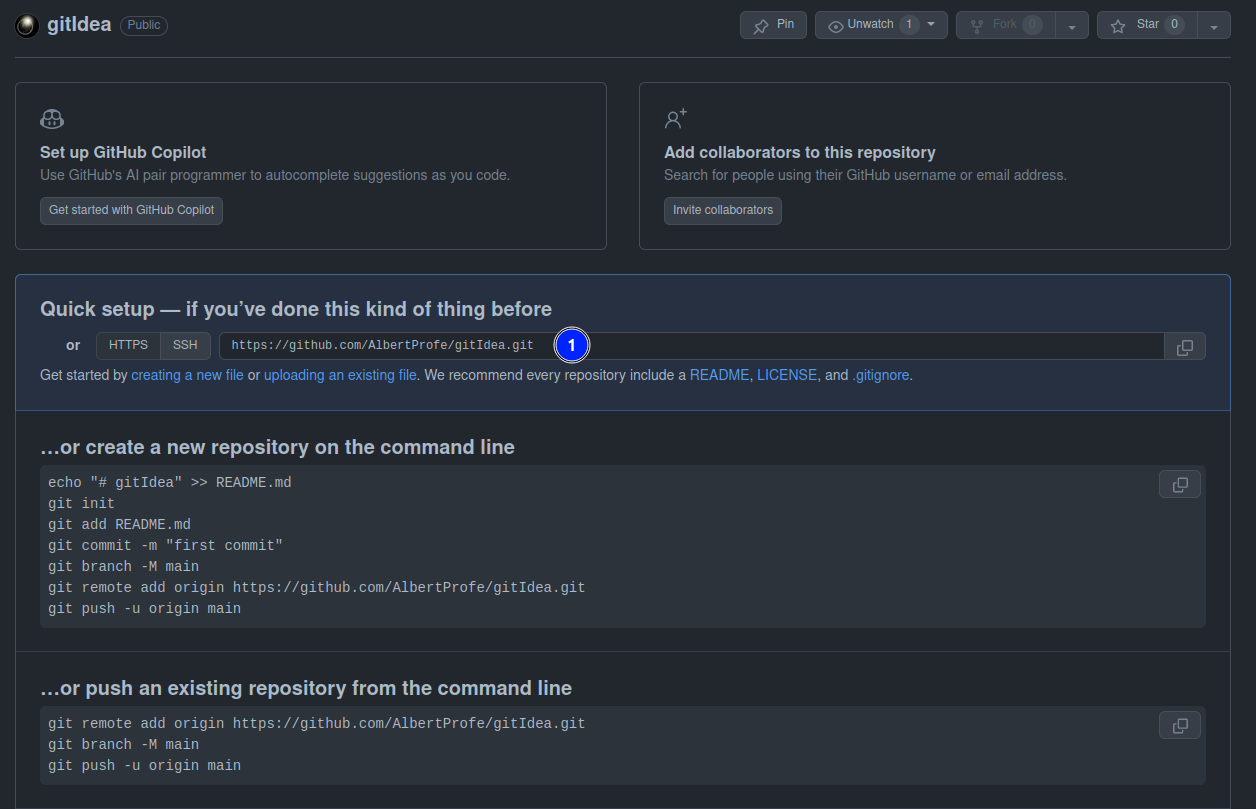Click Get started with GitHub Copilot
The image size is (1256, 809).
(x=131, y=211)
